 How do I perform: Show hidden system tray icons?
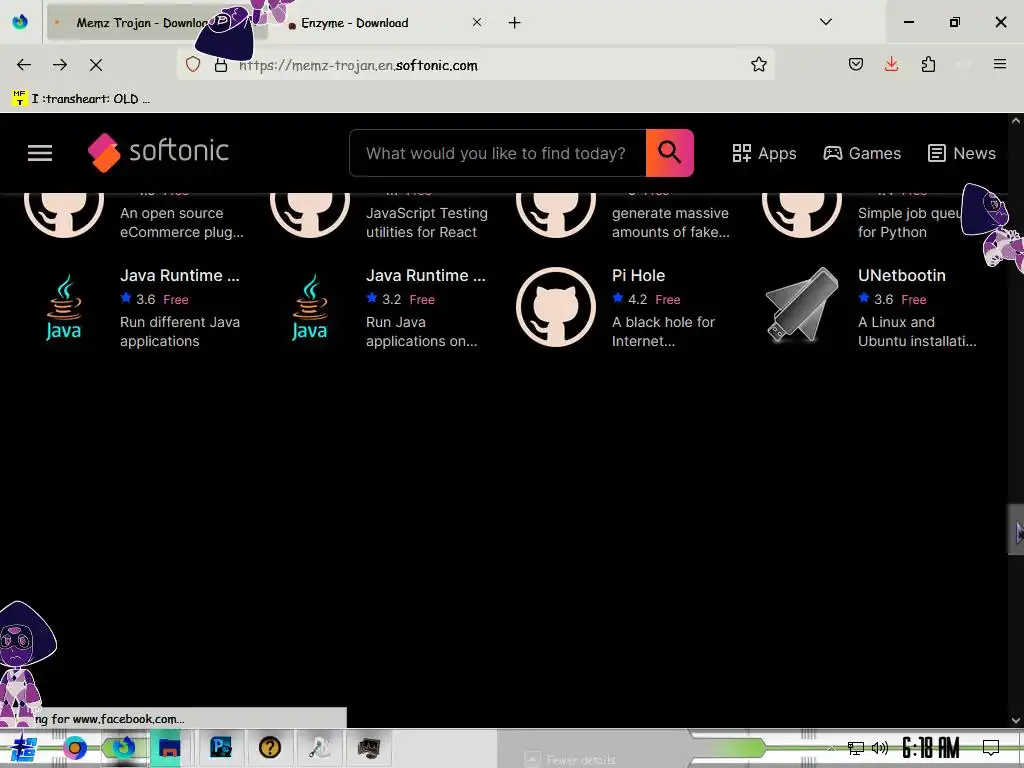[x=831, y=748]
